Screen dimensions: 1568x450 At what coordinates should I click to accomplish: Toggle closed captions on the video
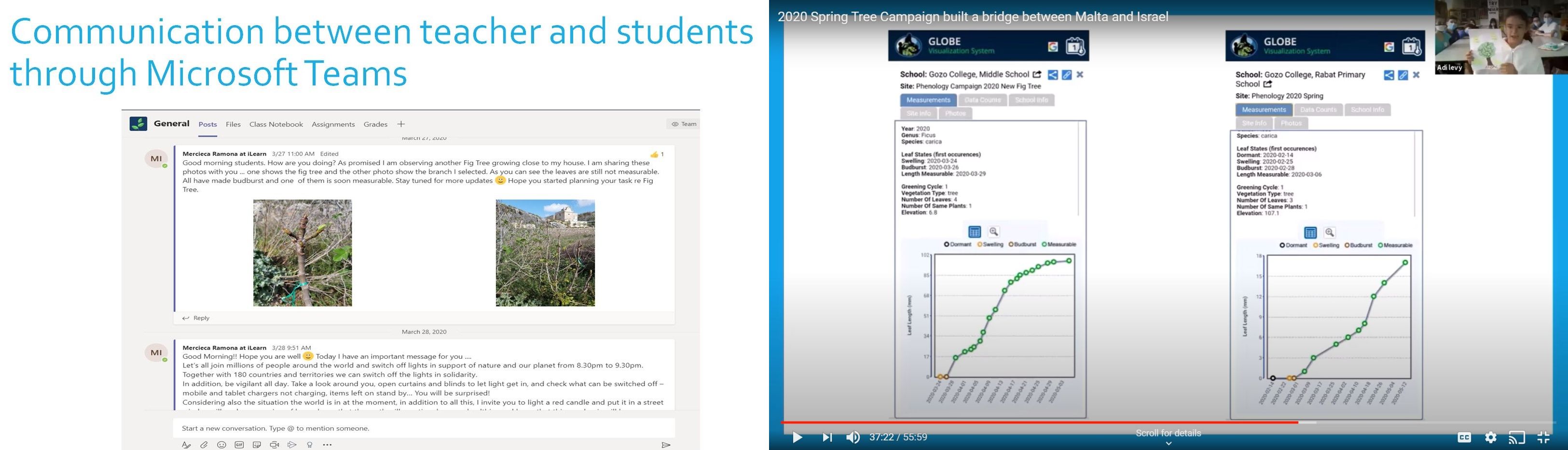click(1464, 437)
